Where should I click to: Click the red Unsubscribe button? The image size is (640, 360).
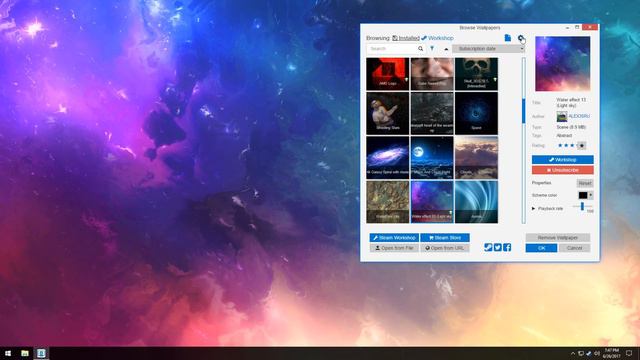pyautogui.click(x=562, y=170)
